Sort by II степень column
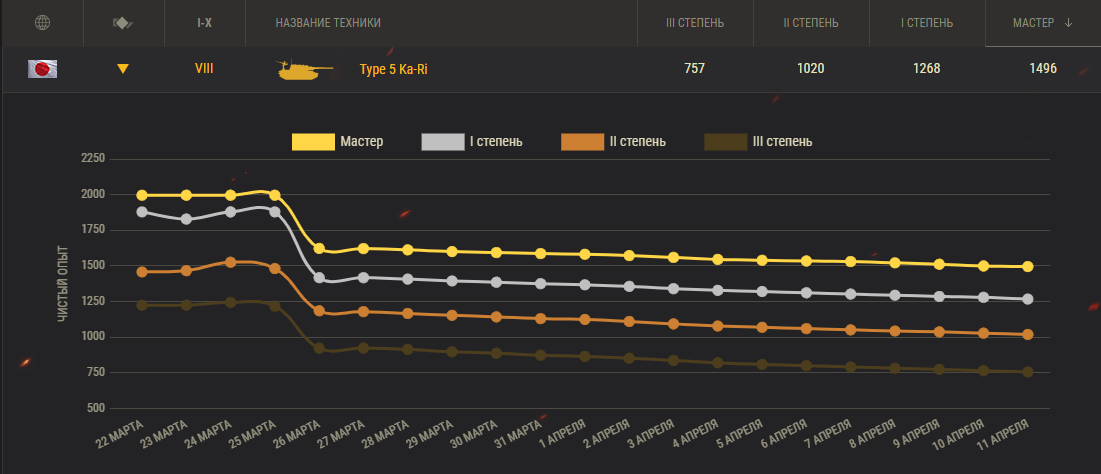The height and width of the screenshot is (474, 1101). [x=810, y=23]
